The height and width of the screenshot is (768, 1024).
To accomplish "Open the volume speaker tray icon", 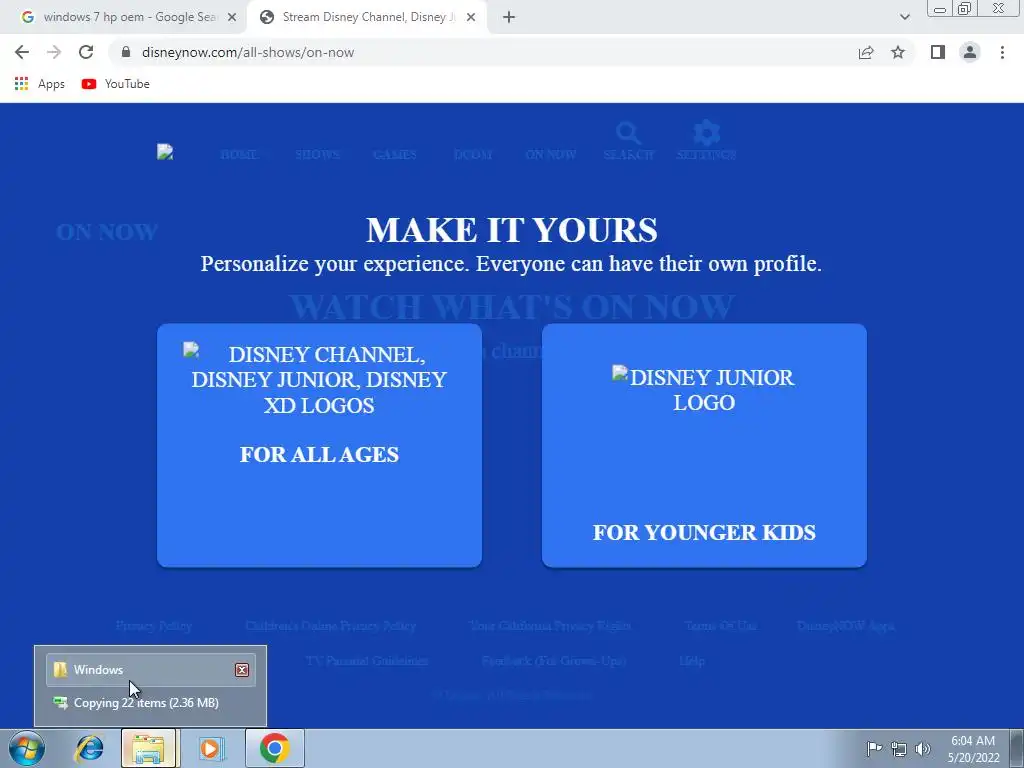I will pos(922,748).
